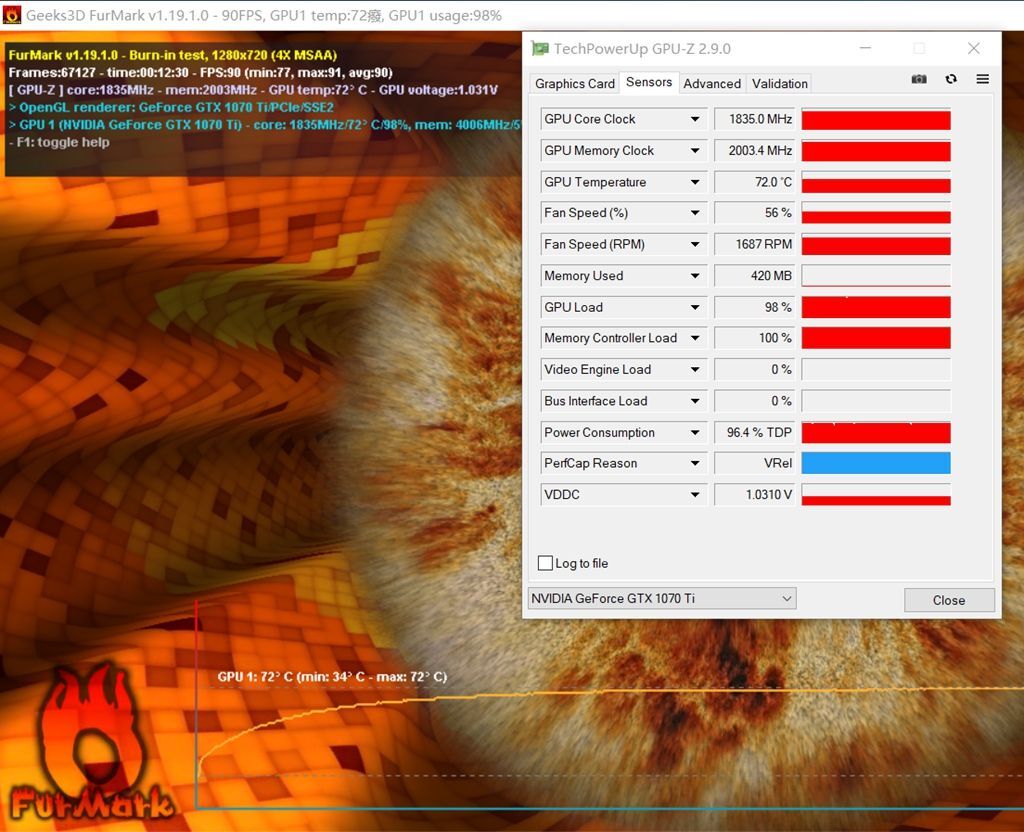1024x832 pixels.
Task: Open the Video Engine Load sensor dropdown
Action: (695, 369)
